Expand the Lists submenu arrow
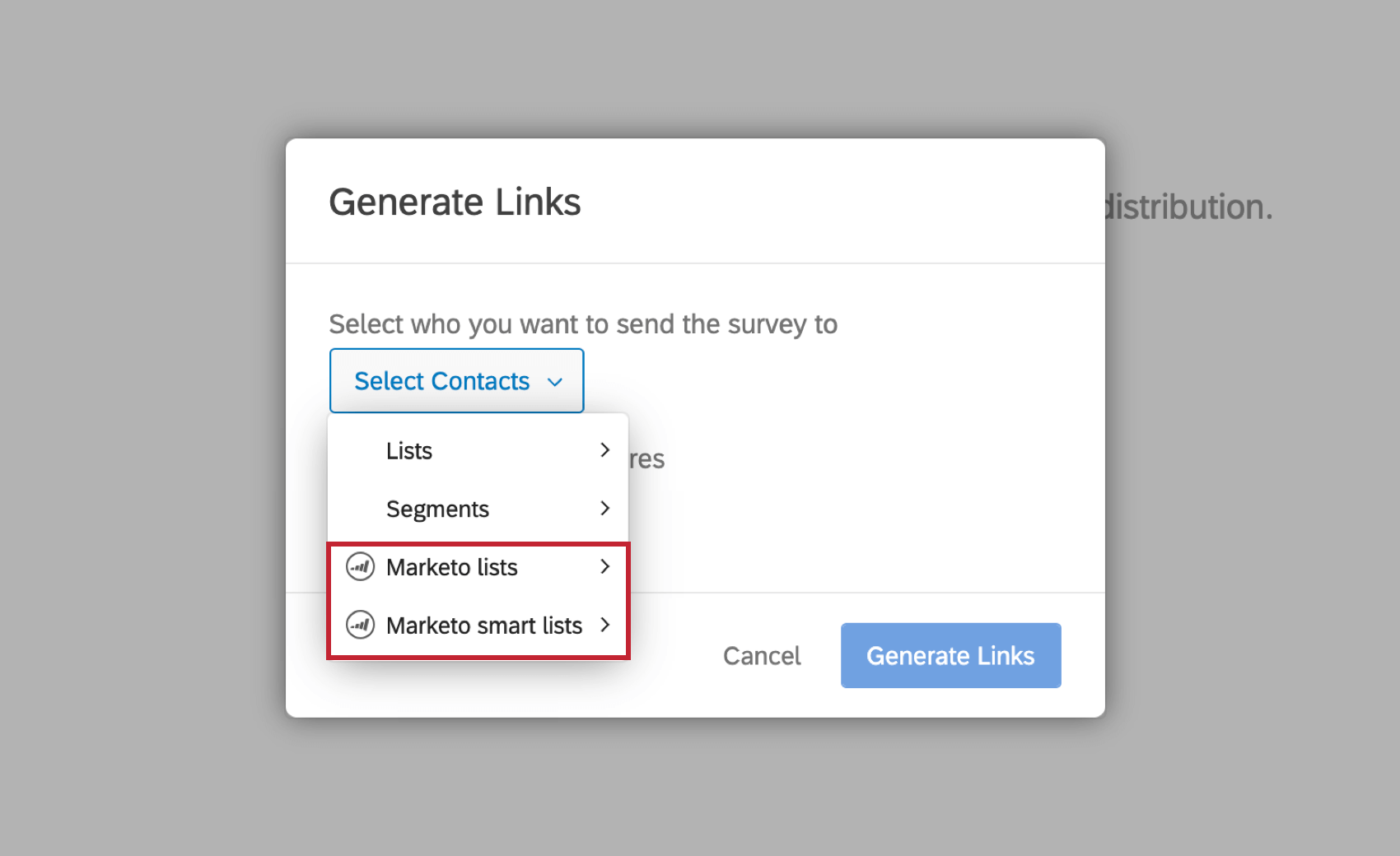Viewport: 1400px width, 856px height. (x=604, y=450)
